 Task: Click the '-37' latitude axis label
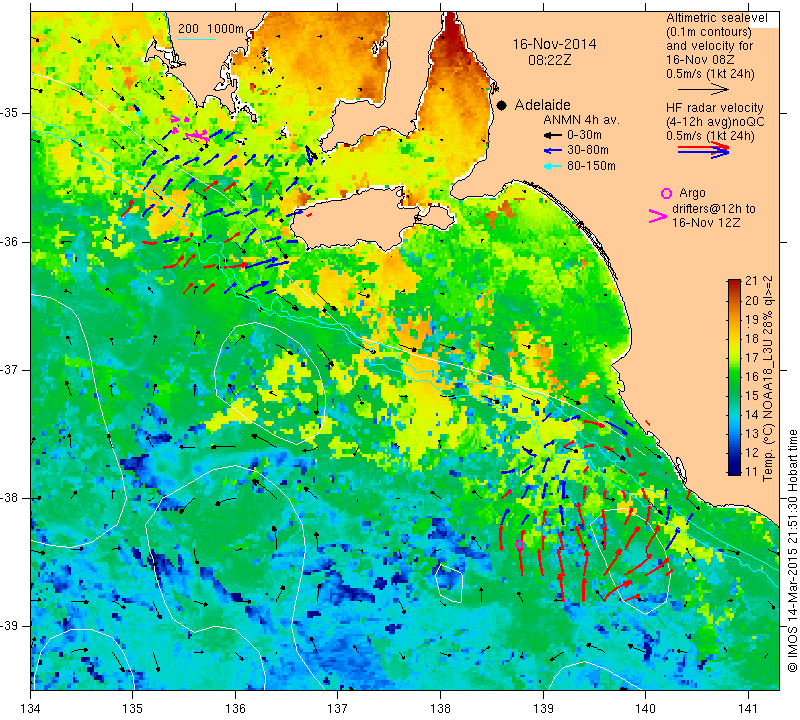(x=11, y=369)
